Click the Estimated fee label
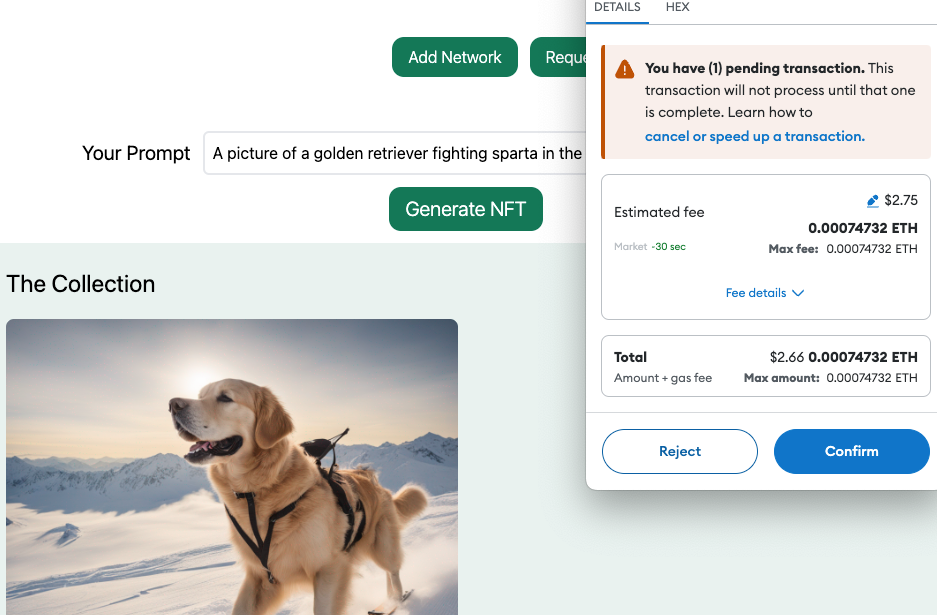Image resolution: width=937 pixels, height=615 pixels. tap(659, 212)
